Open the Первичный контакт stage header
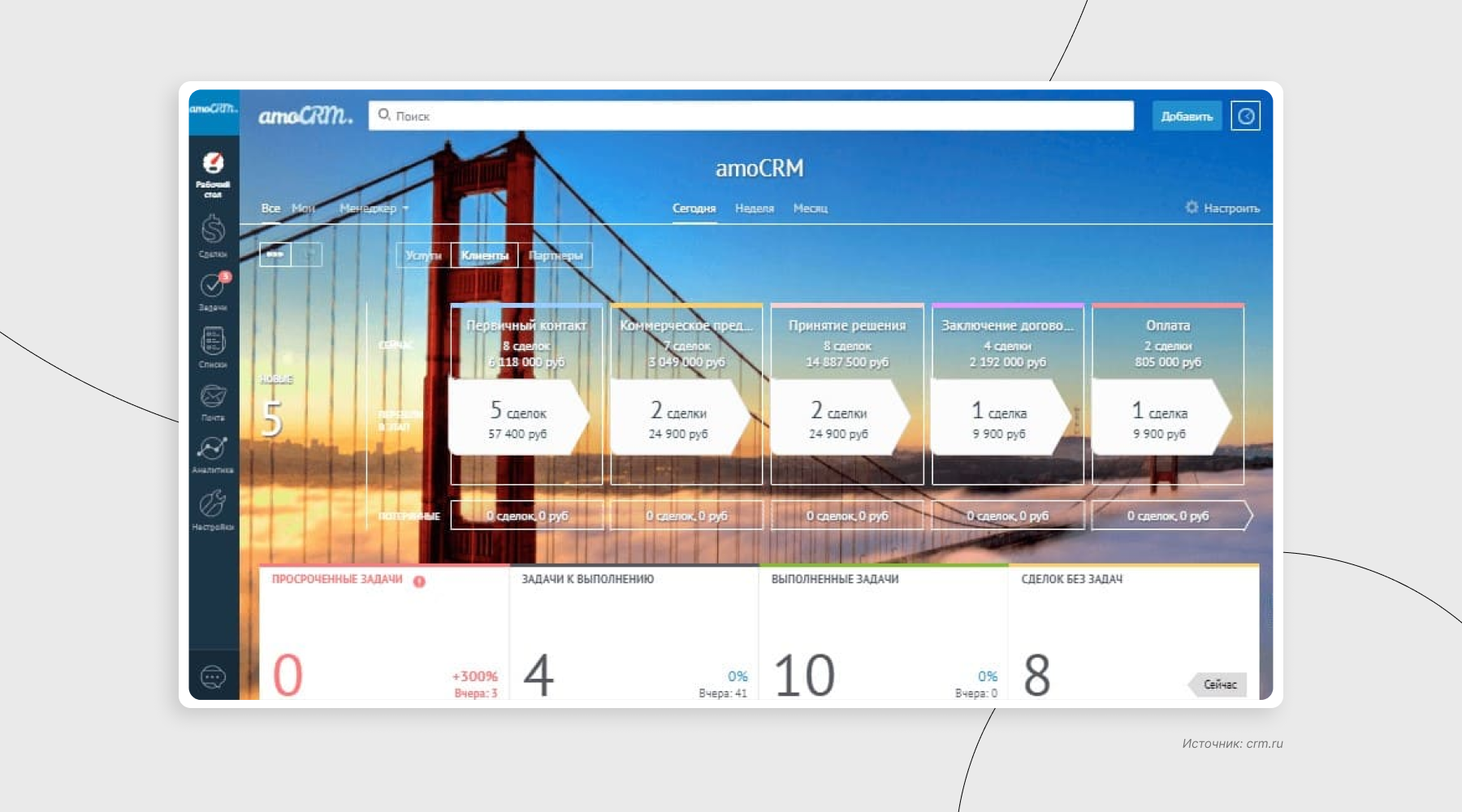 click(x=526, y=325)
